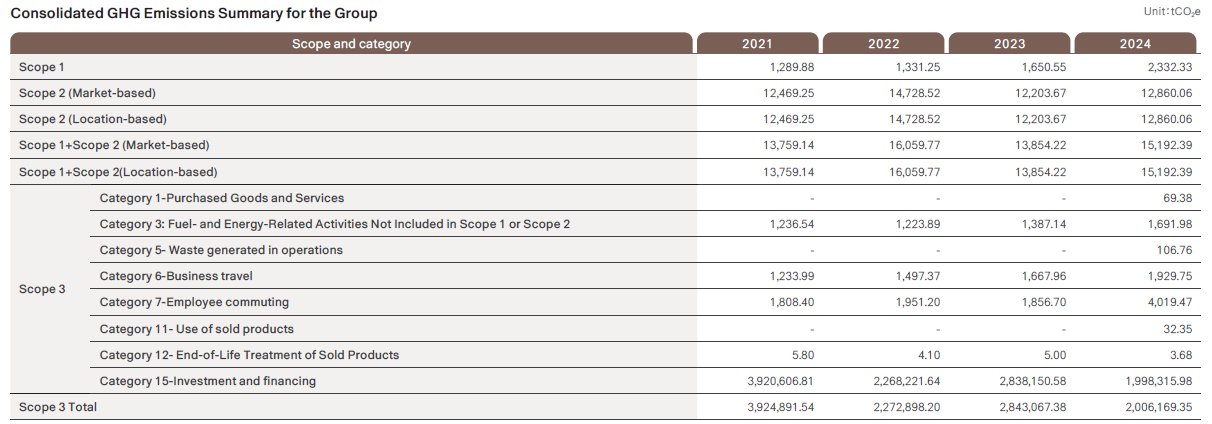This screenshot has width=1212, height=424.
Task: Select the 2024 column header
Action: (1135, 44)
